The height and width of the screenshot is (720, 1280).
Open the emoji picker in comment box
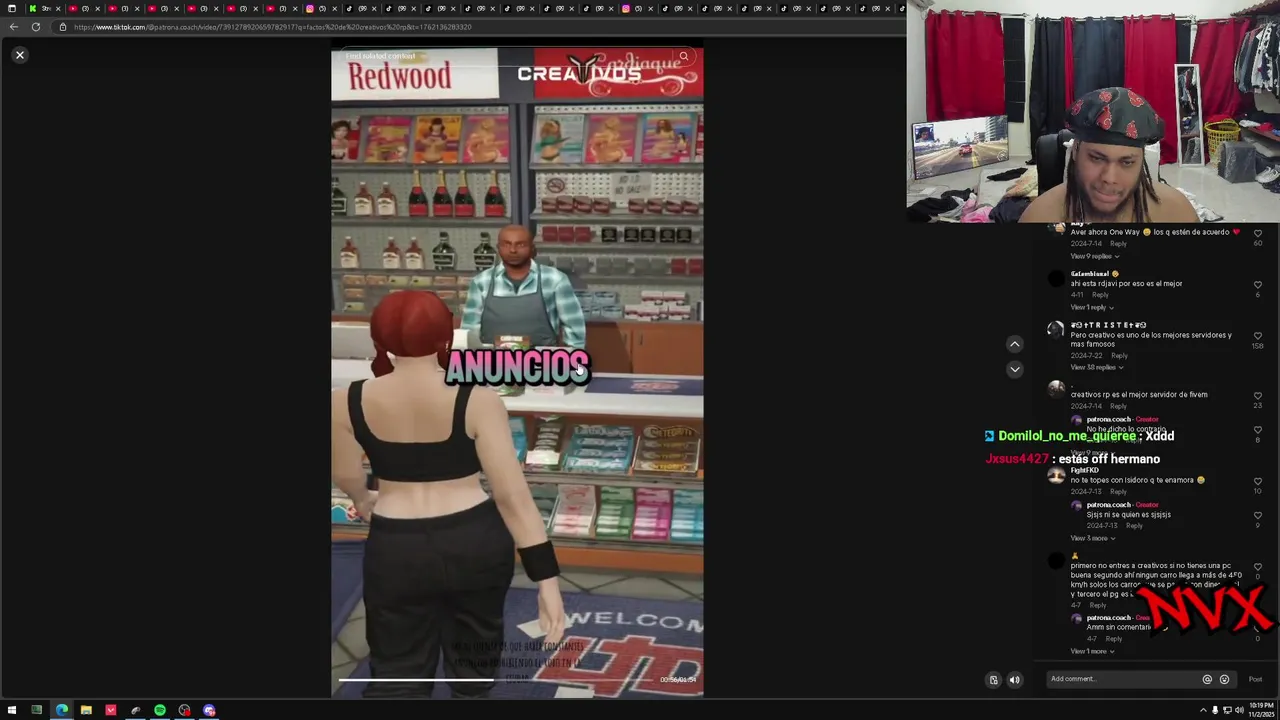(x=1224, y=679)
